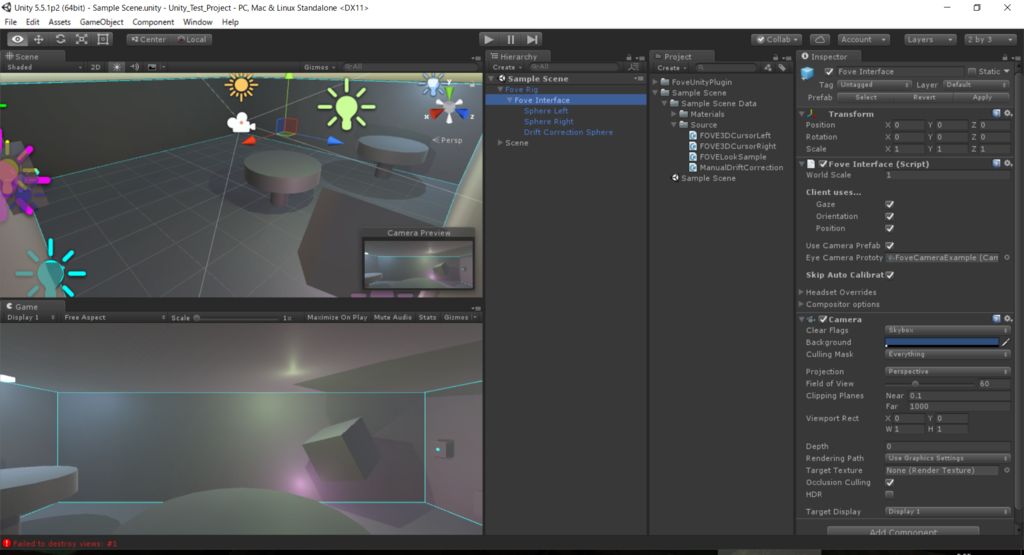Click the Step frame button
The image size is (1024, 555).
532,39
